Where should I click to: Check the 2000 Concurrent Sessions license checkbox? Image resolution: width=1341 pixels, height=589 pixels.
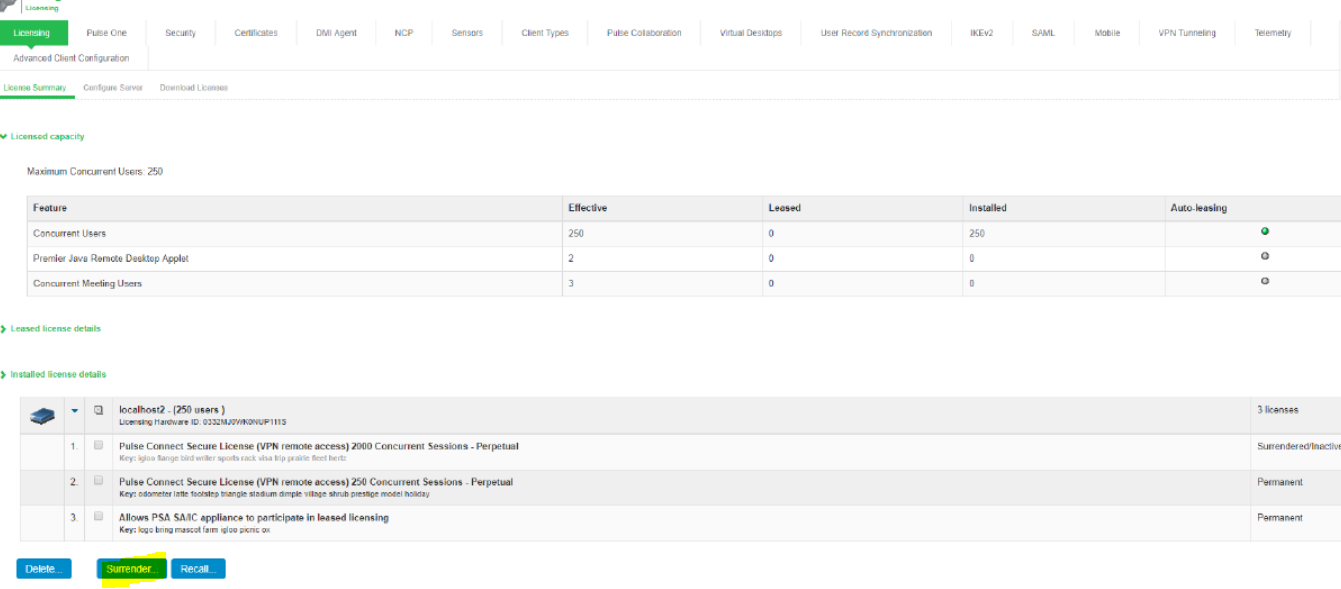click(98, 446)
